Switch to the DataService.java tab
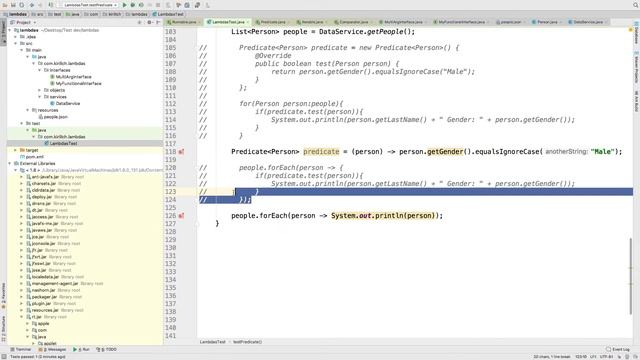 [588, 22]
